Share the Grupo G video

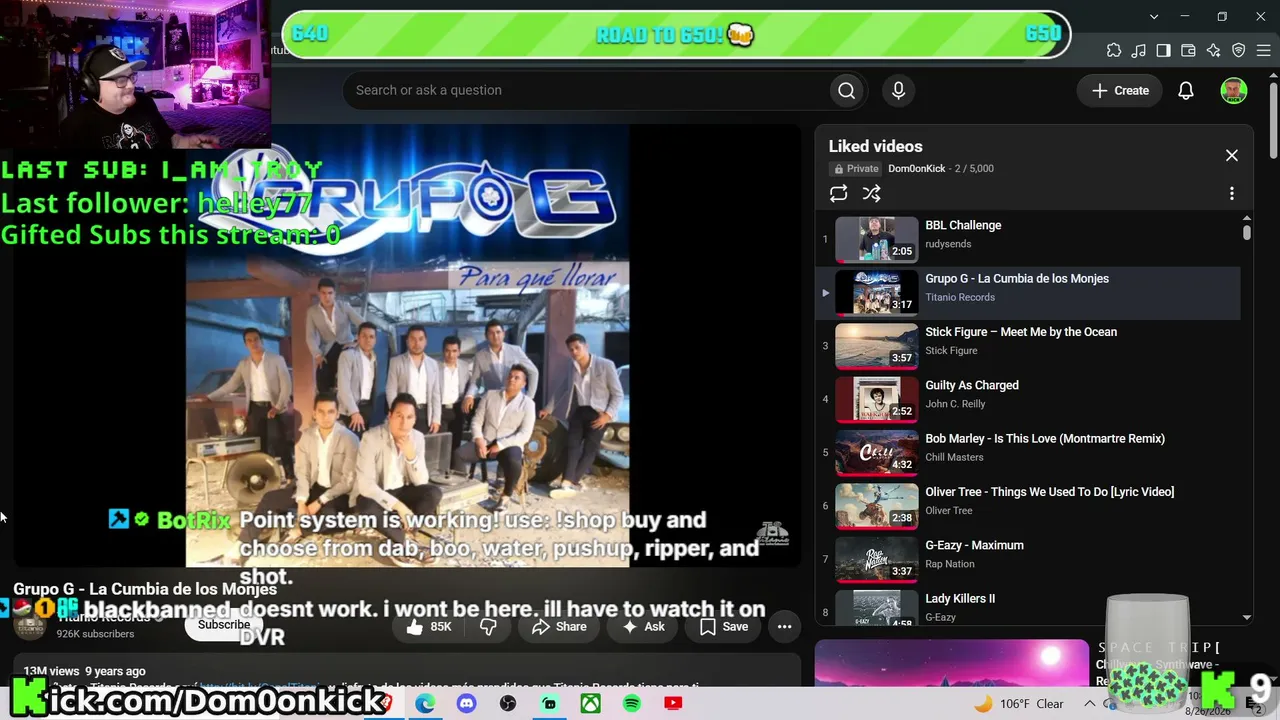(559, 627)
